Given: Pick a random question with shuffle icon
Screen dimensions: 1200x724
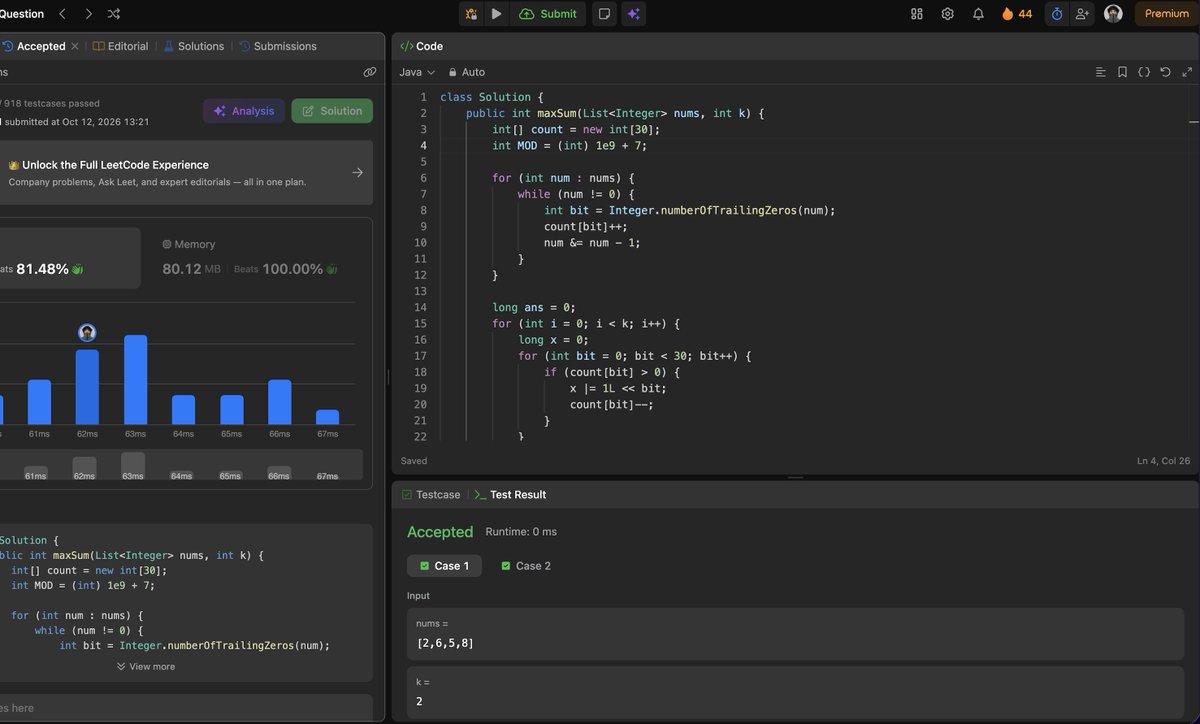Looking at the screenshot, I should [114, 14].
